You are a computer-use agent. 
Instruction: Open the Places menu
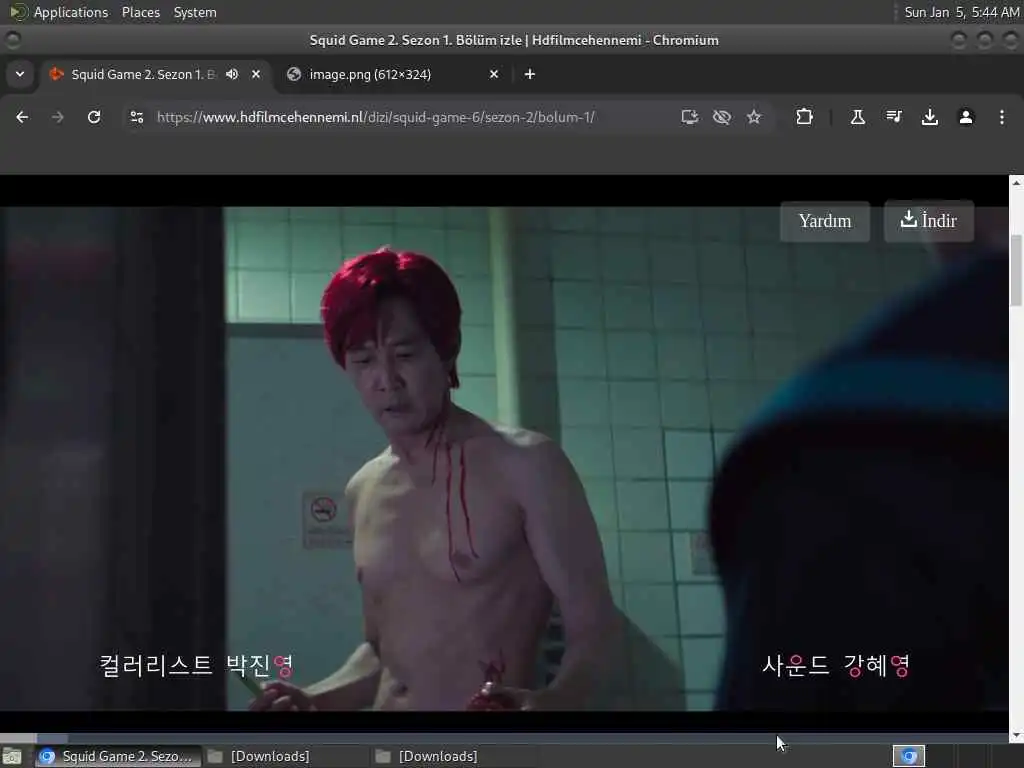(x=141, y=12)
